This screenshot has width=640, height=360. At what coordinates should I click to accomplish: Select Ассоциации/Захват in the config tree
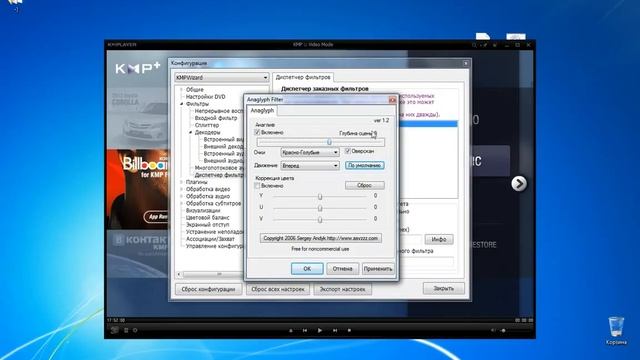(210, 239)
